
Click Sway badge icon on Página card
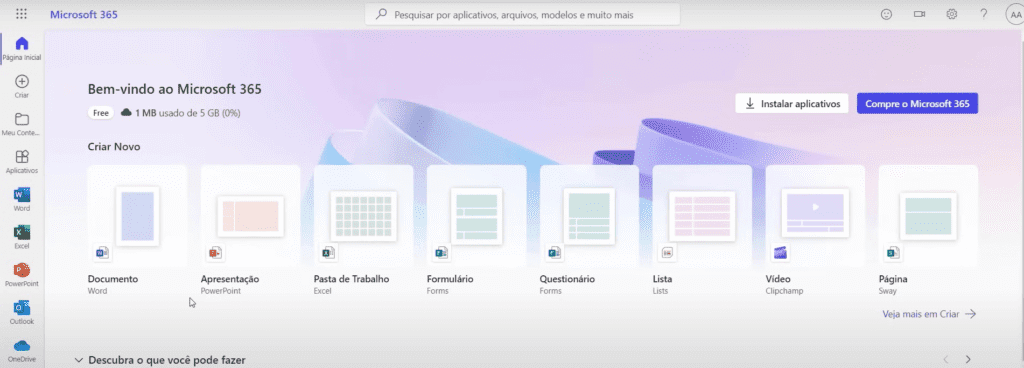pos(893,253)
